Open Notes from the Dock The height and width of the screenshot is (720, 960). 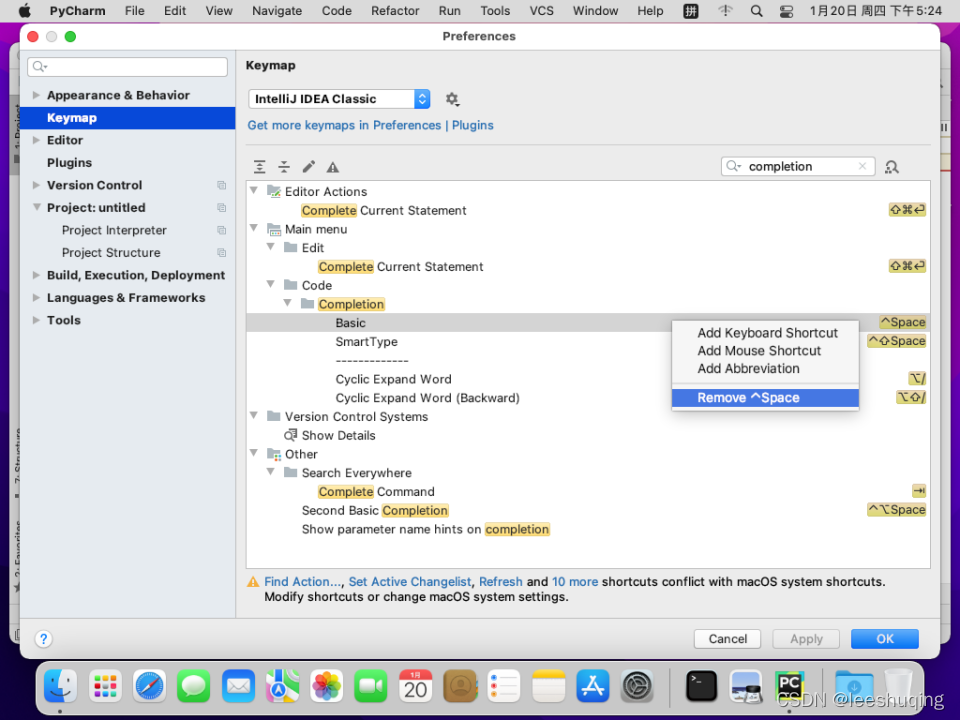click(x=549, y=685)
